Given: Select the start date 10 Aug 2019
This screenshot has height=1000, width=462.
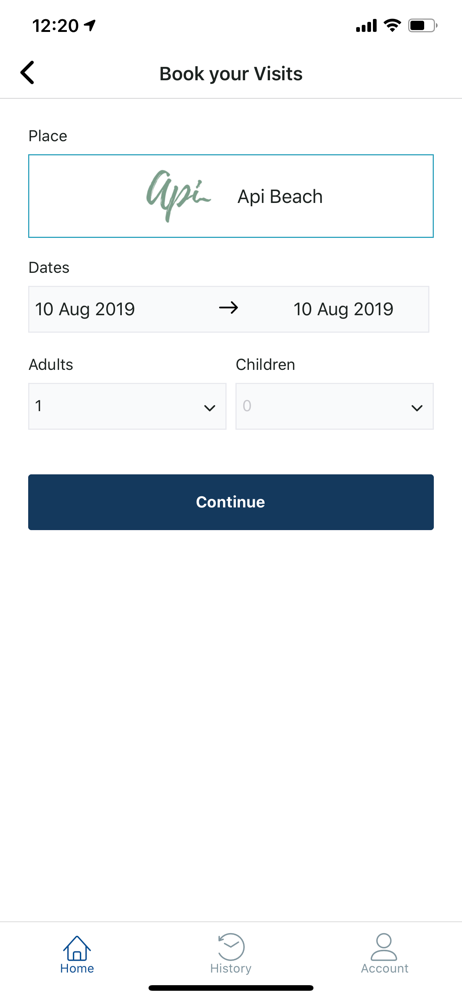Looking at the screenshot, I should coord(85,309).
